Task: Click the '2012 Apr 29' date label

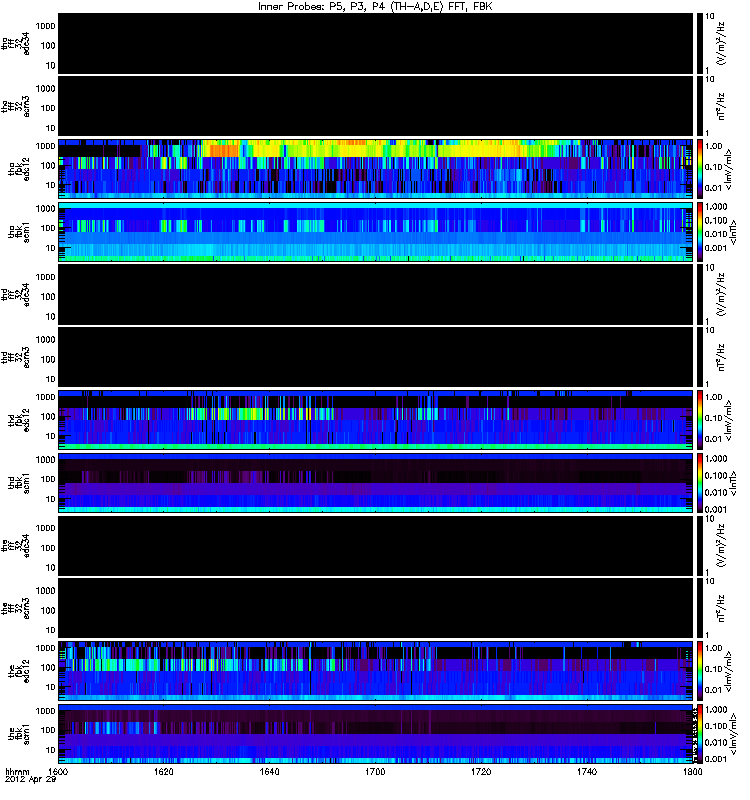Action: 30,780
